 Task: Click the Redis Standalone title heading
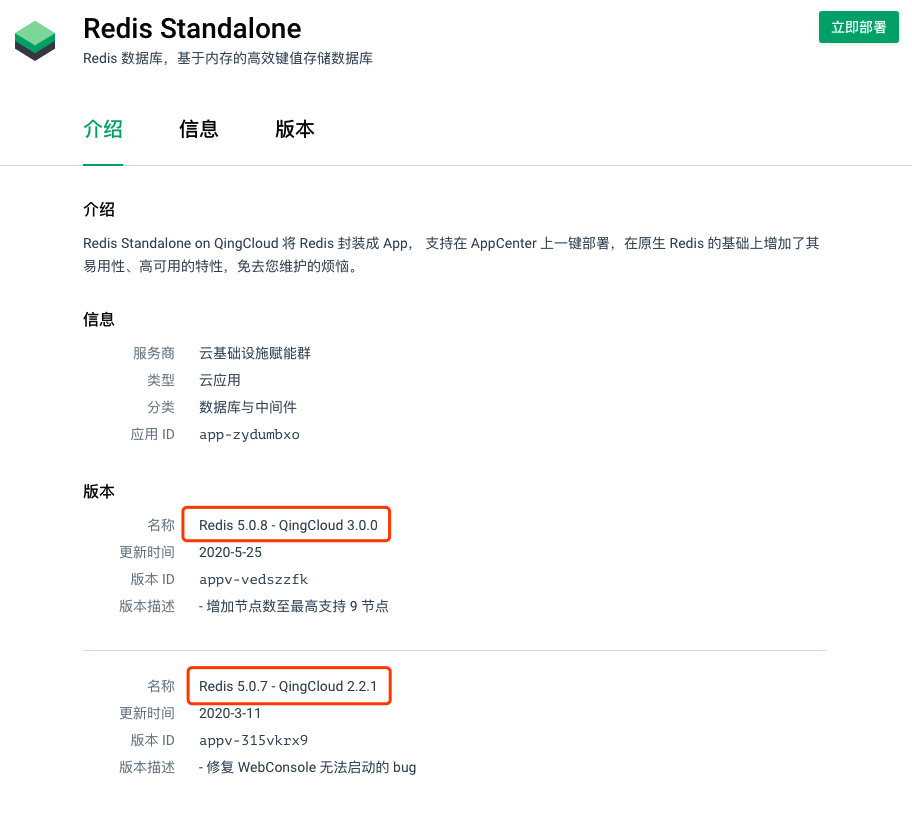[x=193, y=28]
